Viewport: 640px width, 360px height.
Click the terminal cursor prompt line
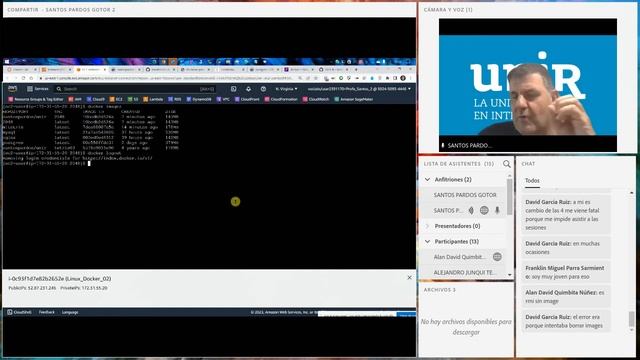point(46,163)
